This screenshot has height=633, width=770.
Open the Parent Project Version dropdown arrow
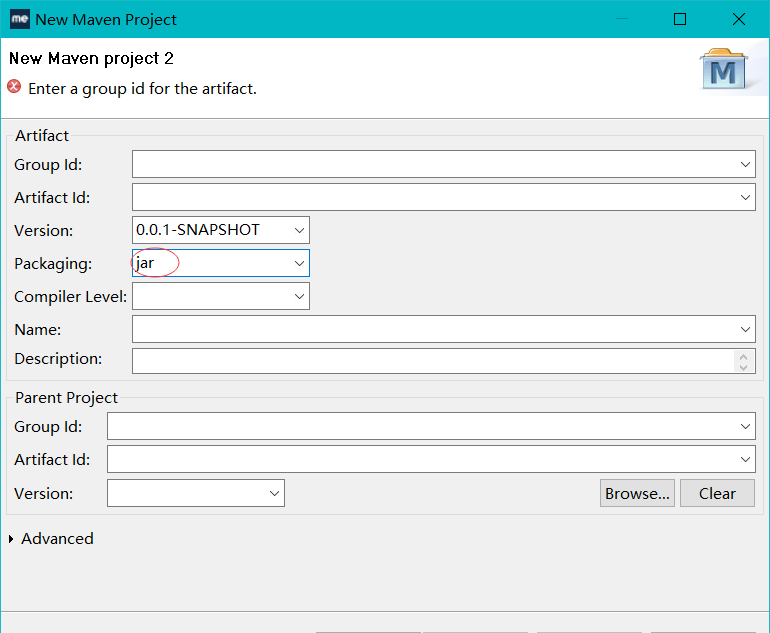(275, 493)
